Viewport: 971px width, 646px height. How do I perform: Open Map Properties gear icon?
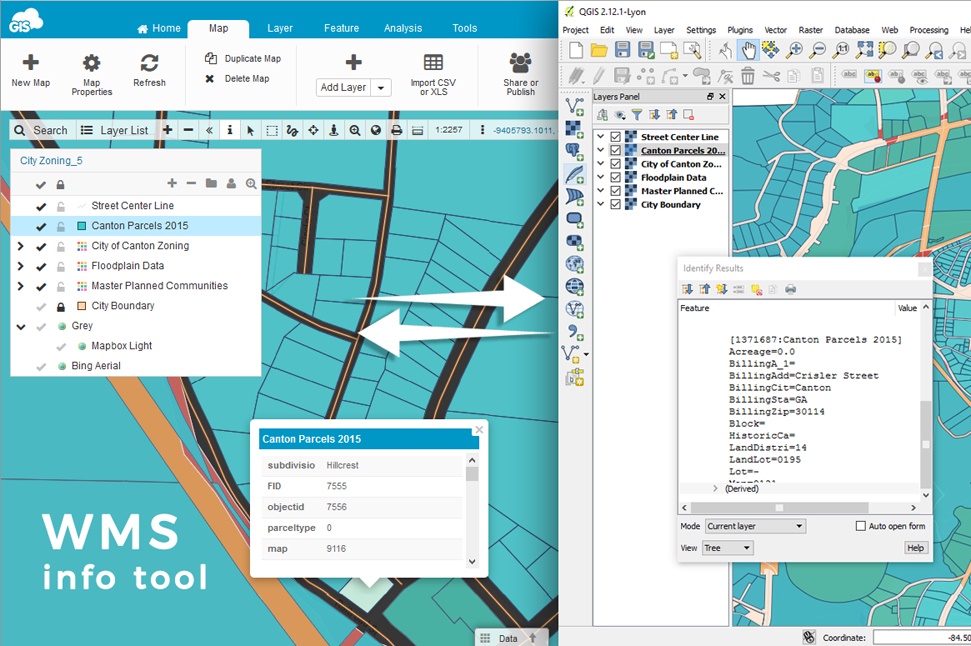pos(91,63)
